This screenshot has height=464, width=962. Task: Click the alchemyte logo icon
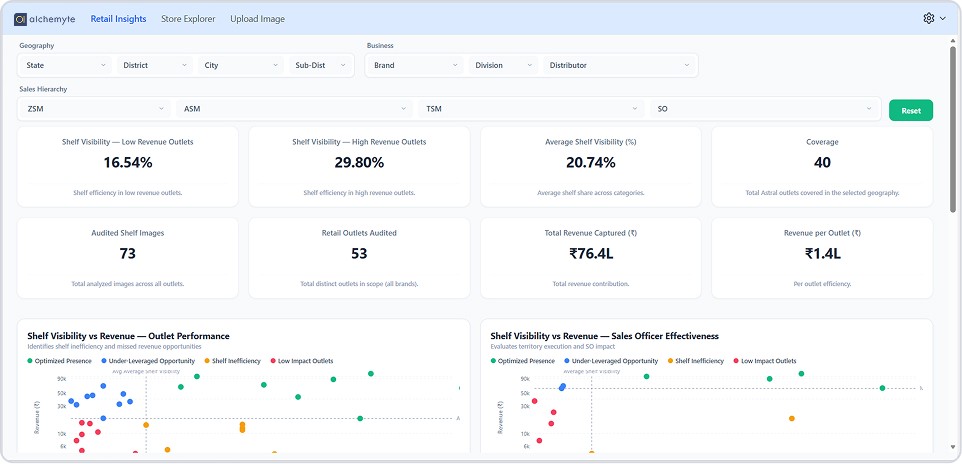[x=20, y=19]
